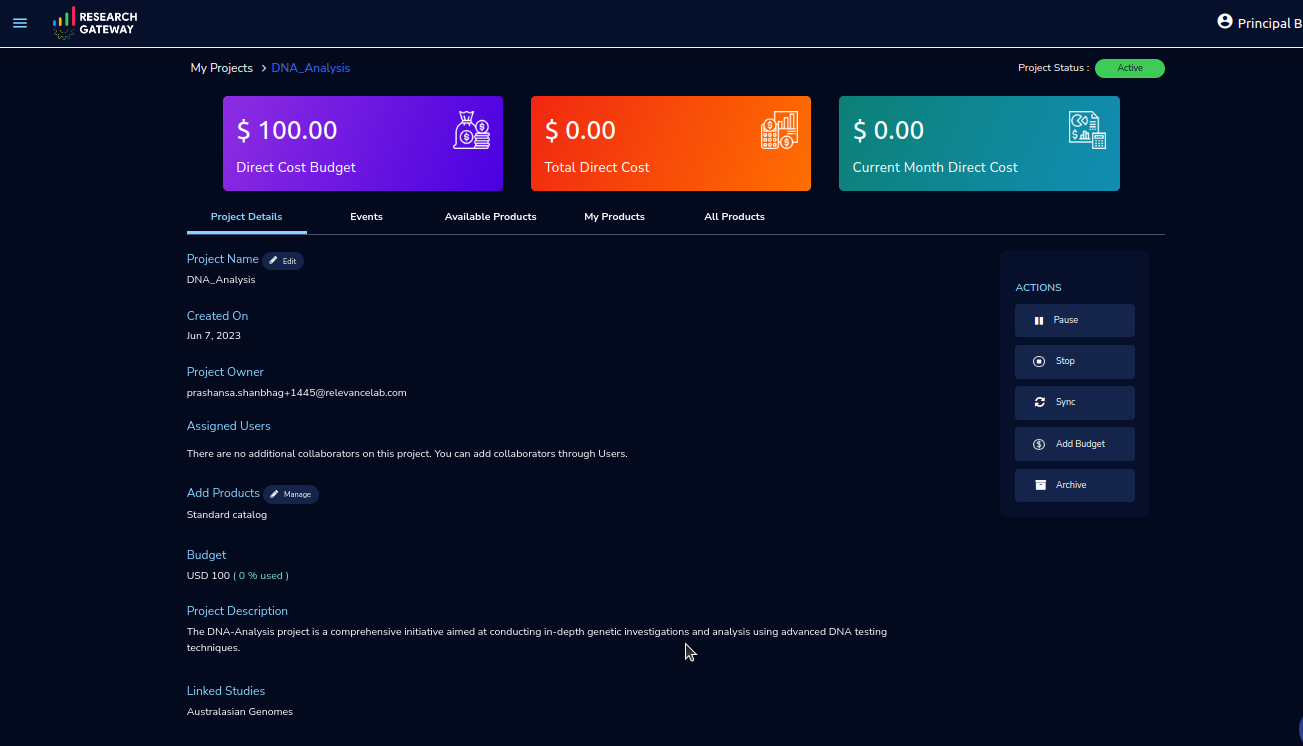Archive the project via Archive action
This screenshot has width=1303, height=746.
pyautogui.click(x=1075, y=485)
